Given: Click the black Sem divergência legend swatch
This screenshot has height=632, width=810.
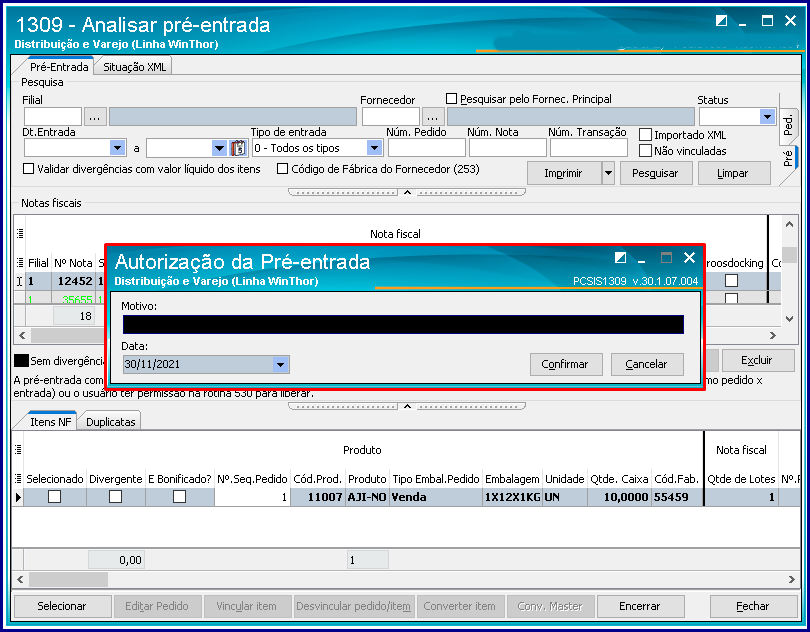Looking at the screenshot, I should coord(21,360).
